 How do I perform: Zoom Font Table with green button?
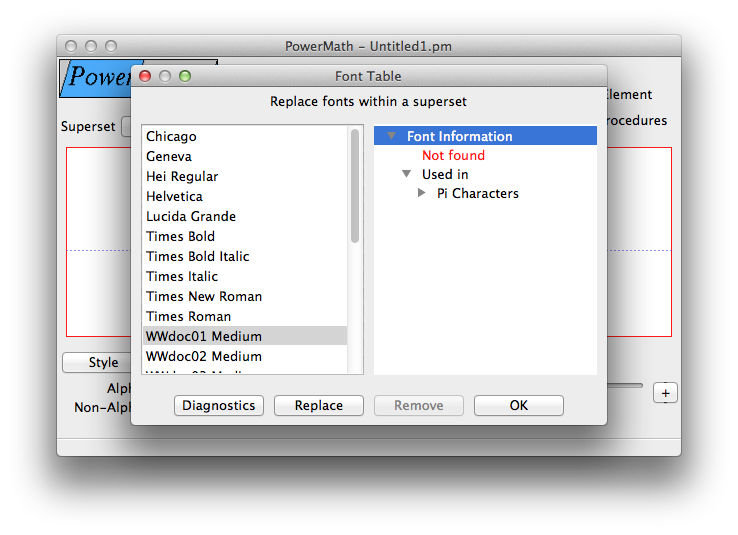pyautogui.click(x=185, y=76)
